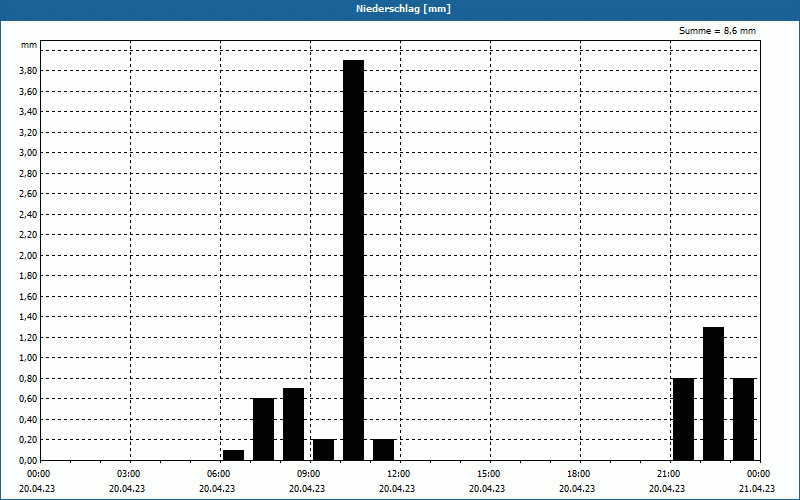Select the '21.04.23' date label
800x500 pixels.
click(x=757, y=488)
